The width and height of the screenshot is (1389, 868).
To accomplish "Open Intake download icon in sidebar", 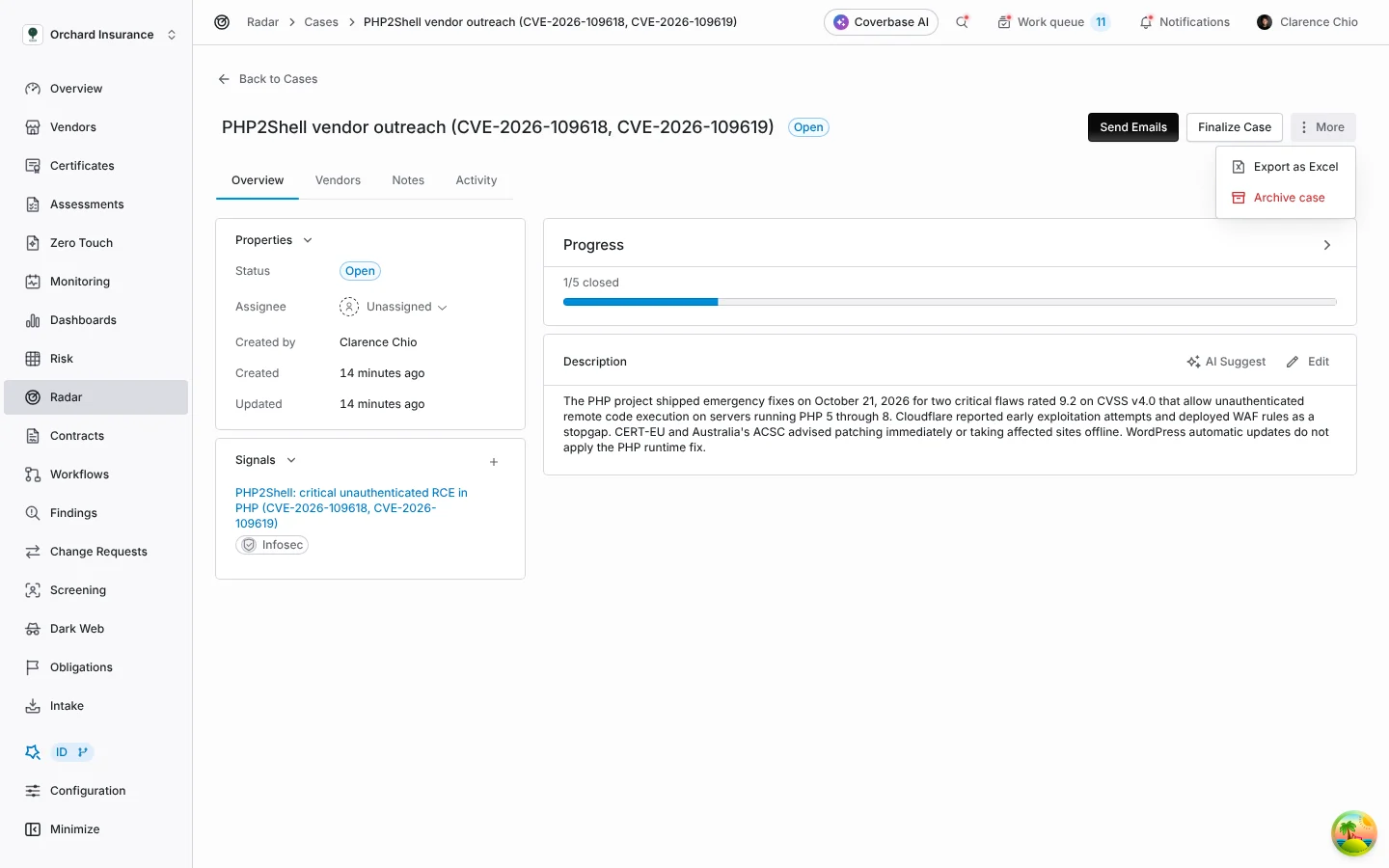I will [33, 706].
